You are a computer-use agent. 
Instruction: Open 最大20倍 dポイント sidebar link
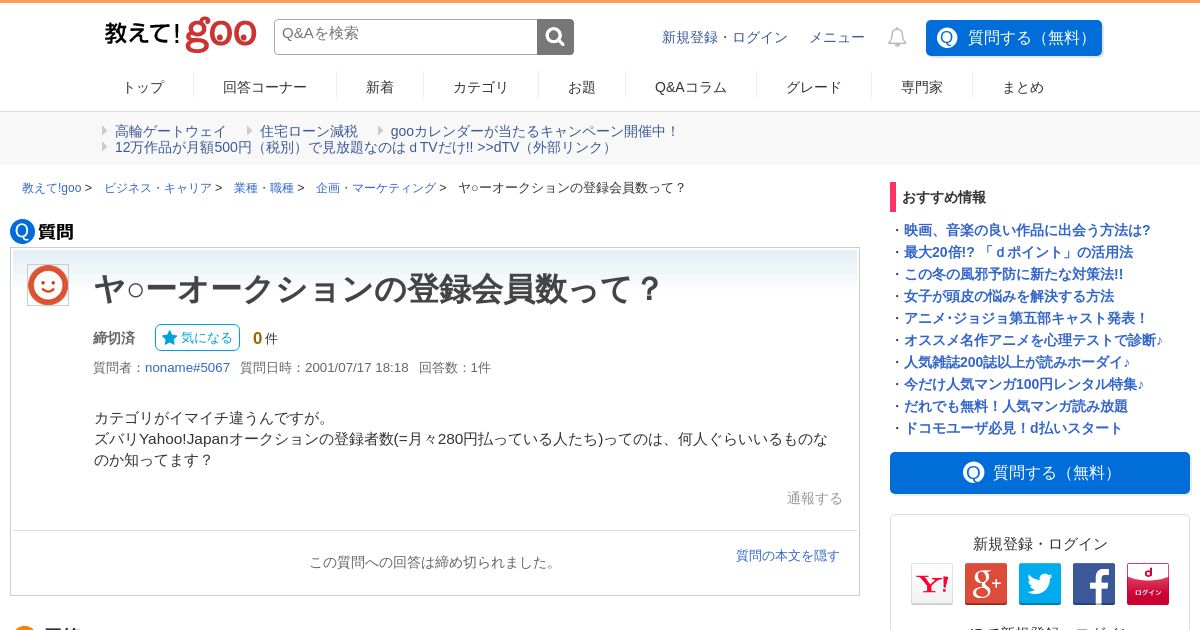[1018, 252]
